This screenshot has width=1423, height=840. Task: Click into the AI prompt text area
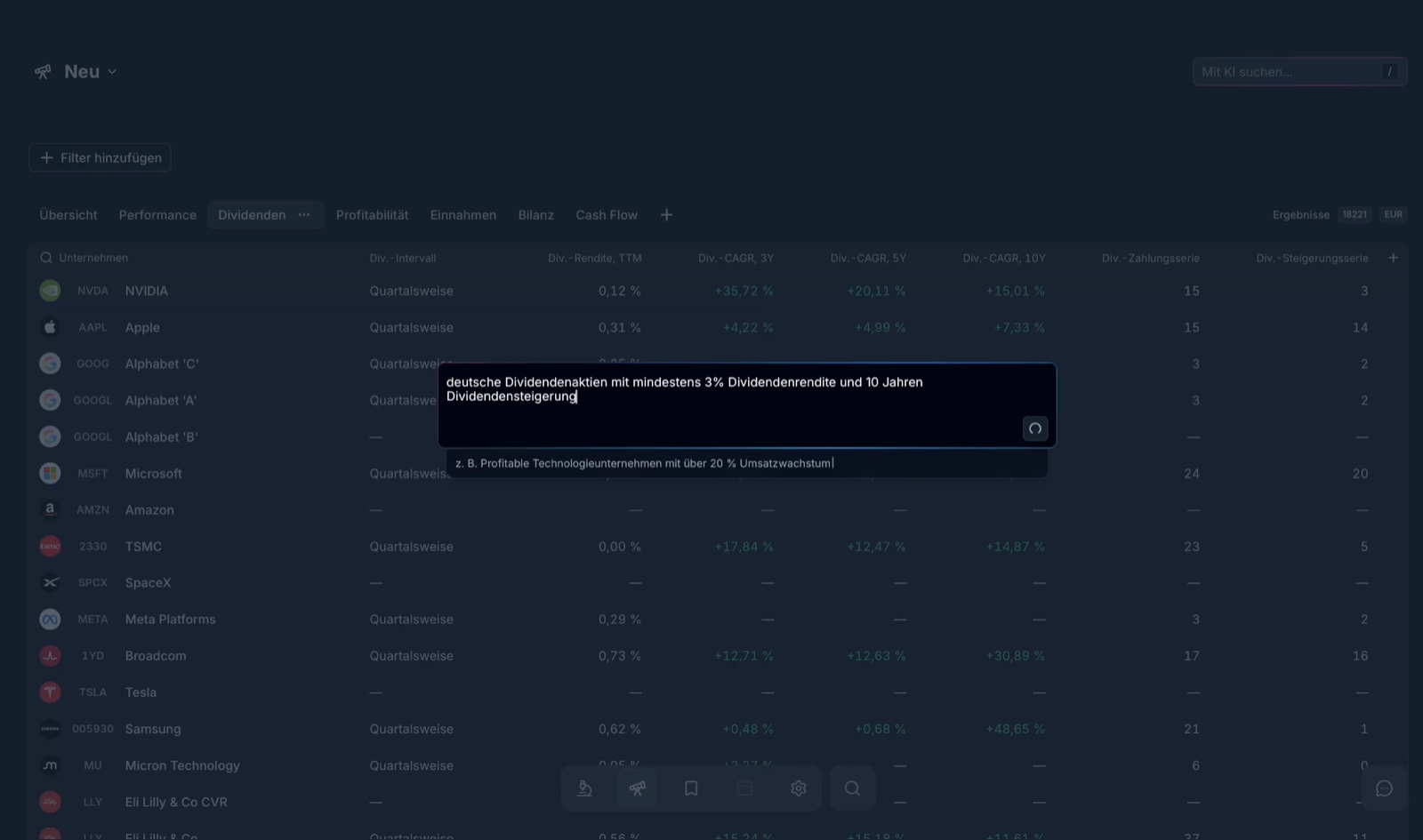[747, 405]
